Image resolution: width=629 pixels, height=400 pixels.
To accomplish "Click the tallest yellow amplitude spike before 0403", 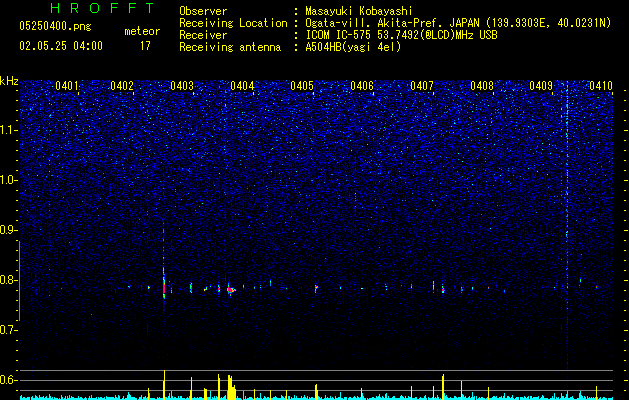I will [164, 385].
